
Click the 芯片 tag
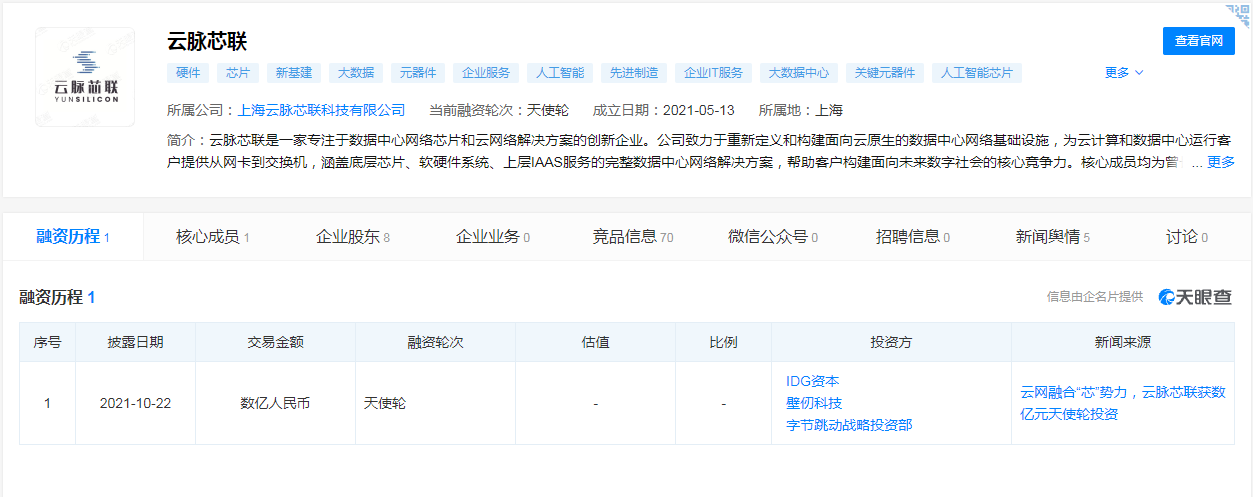point(238,73)
